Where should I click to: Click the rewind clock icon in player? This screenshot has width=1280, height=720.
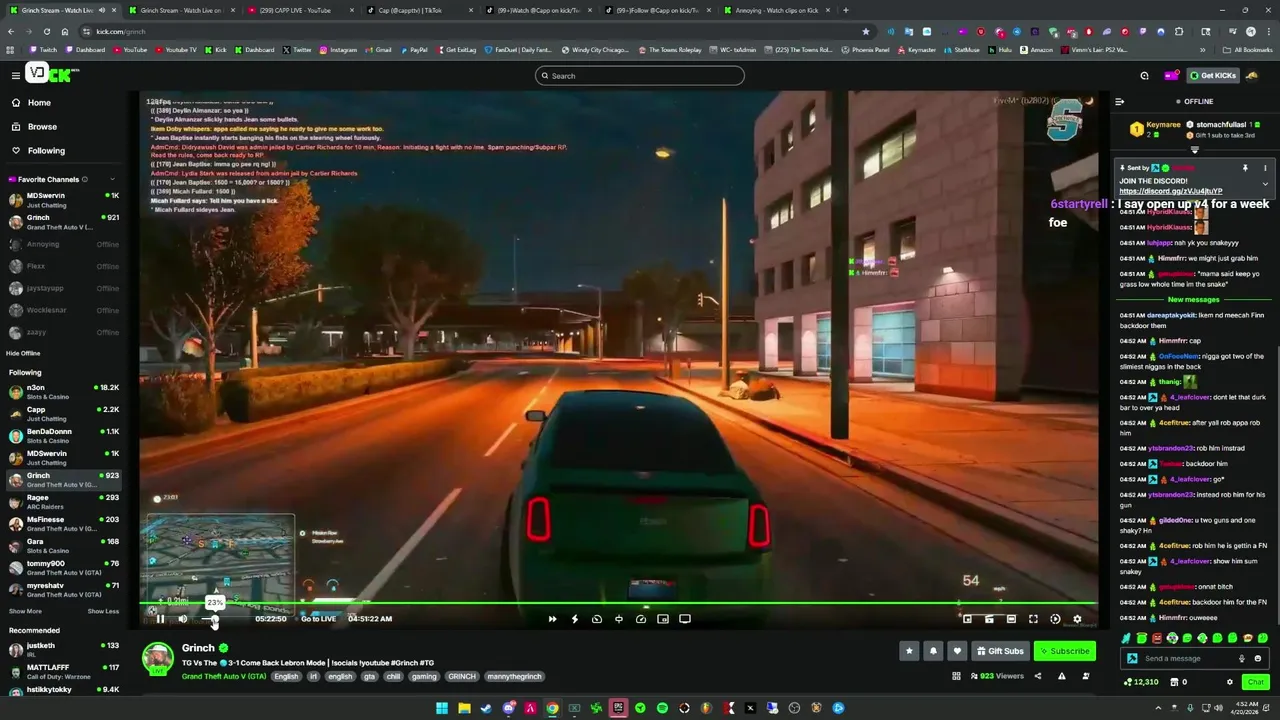click(x=597, y=619)
